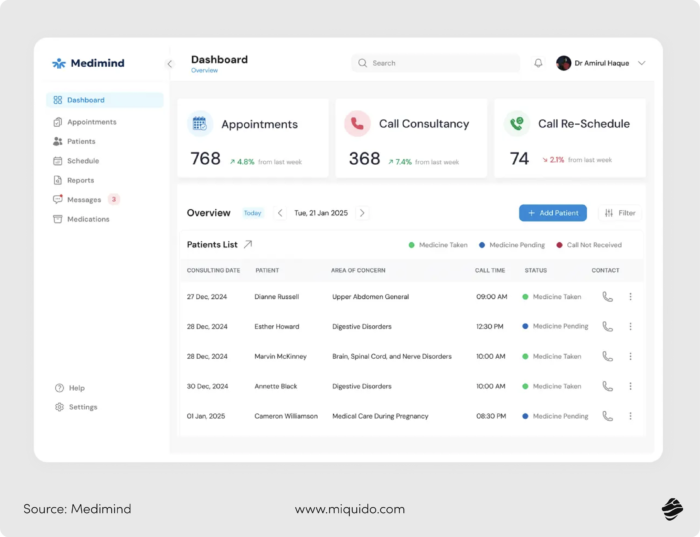Call Marvin McKinney using the phone icon
The image size is (700, 537).
pyautogui.click(x=608, y=356)
